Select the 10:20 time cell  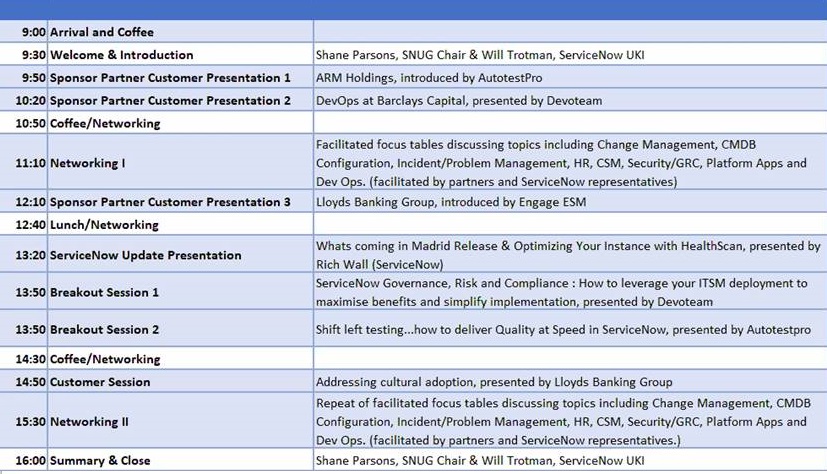tap(24, 100)
